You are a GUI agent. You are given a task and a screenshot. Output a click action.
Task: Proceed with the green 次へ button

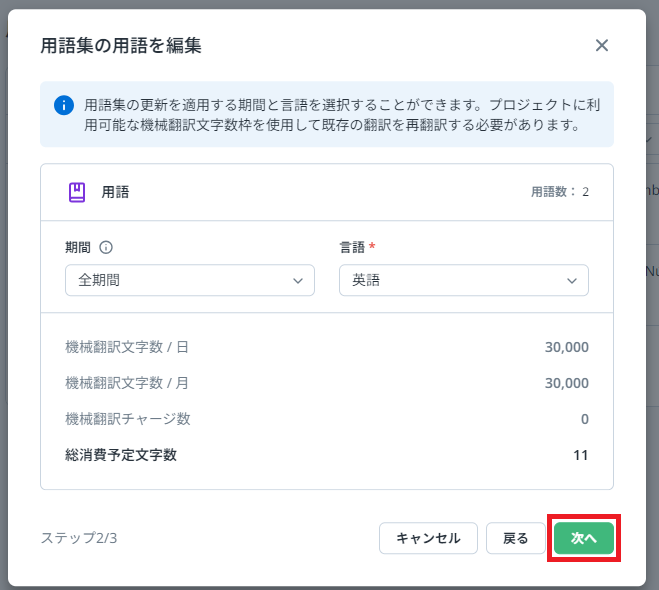584,538
